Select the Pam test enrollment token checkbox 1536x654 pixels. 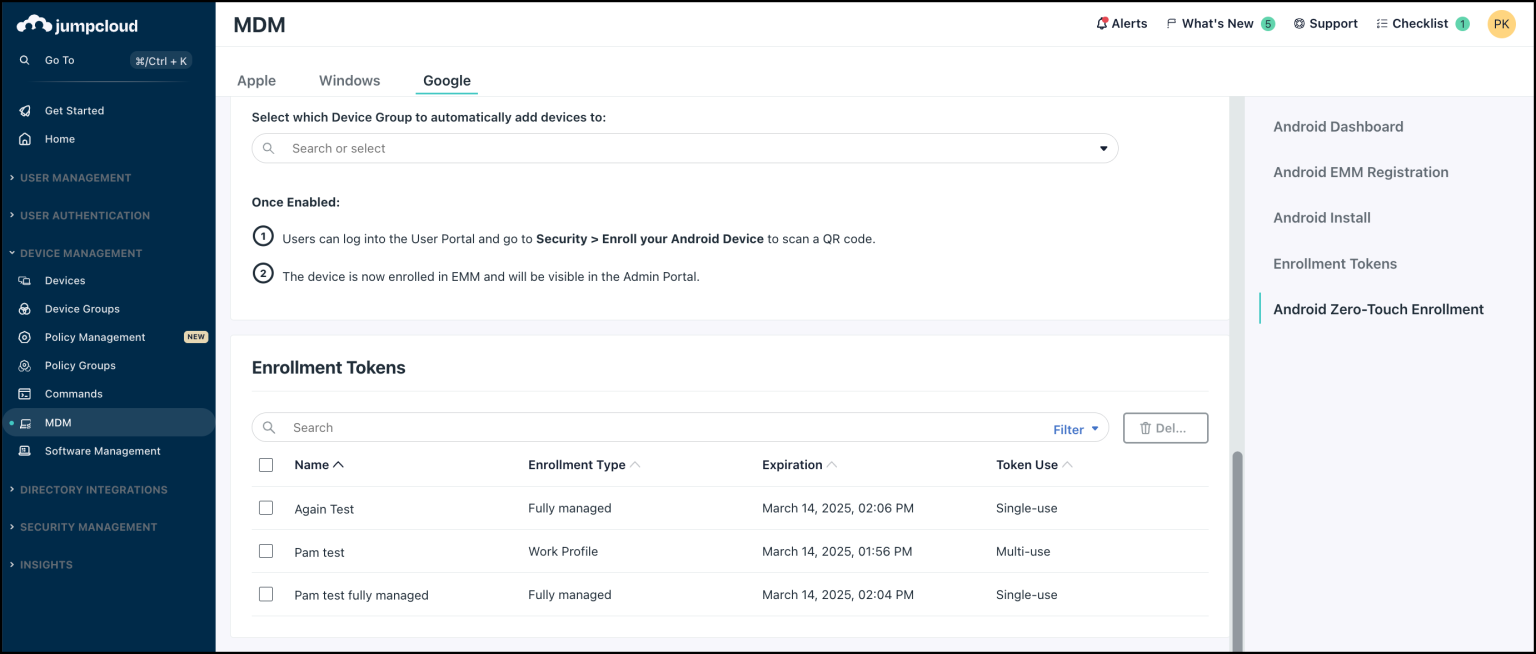[x=266, y=551]
